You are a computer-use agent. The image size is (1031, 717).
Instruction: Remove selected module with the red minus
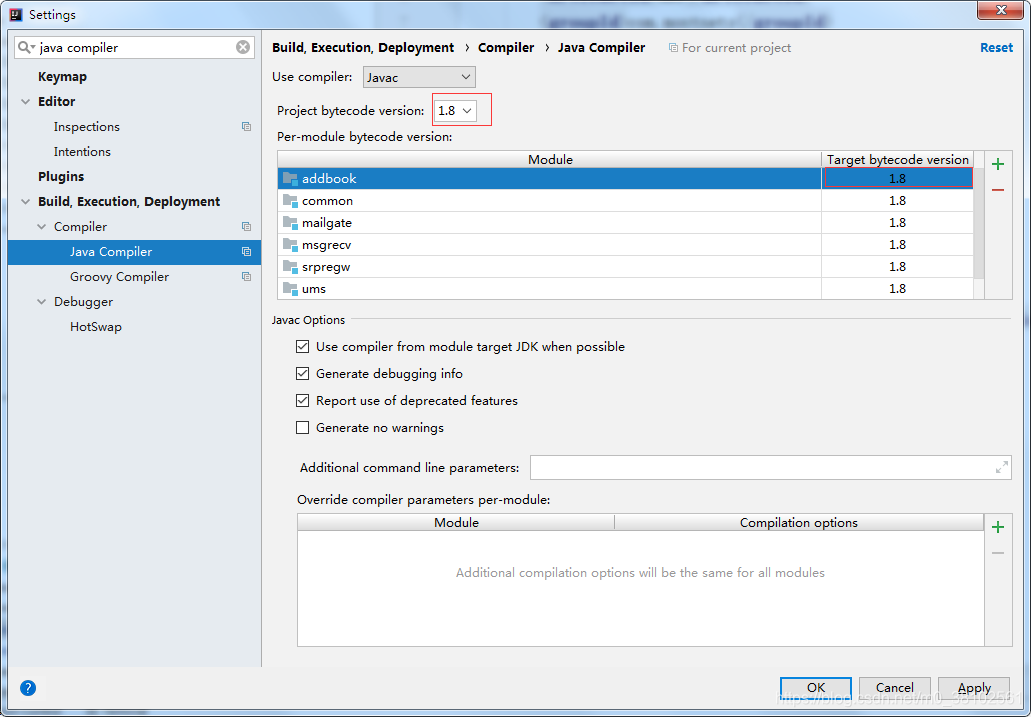998,190
